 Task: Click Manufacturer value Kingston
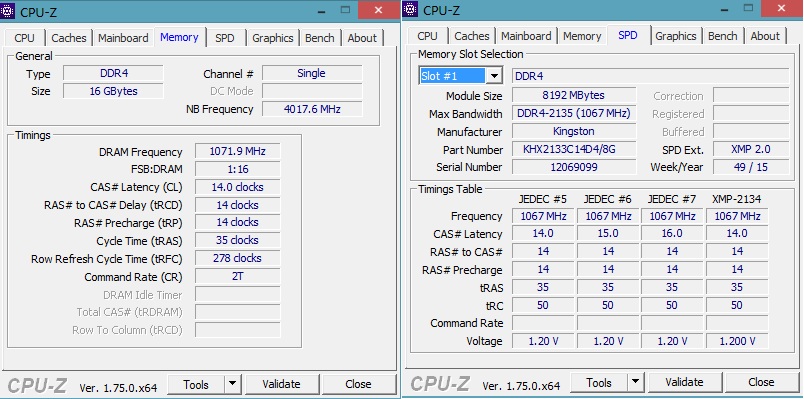coord(574,131)
